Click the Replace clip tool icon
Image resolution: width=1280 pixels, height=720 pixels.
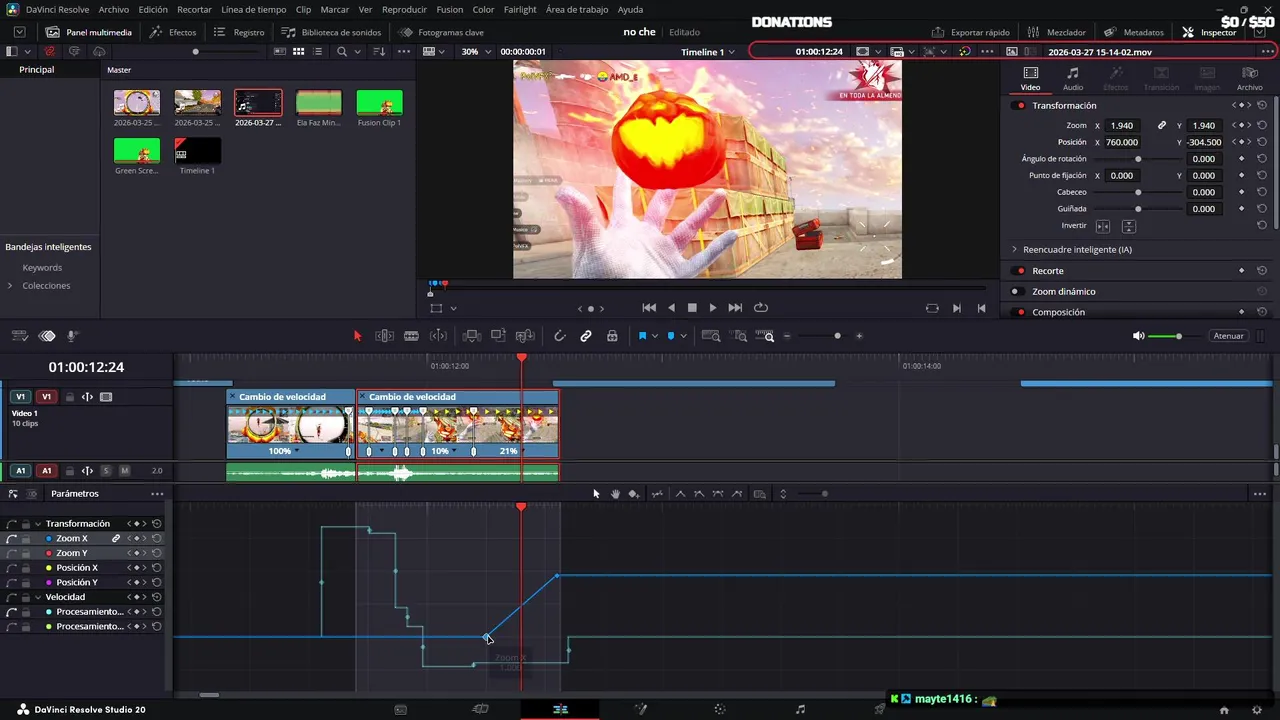tap(525, 336)
